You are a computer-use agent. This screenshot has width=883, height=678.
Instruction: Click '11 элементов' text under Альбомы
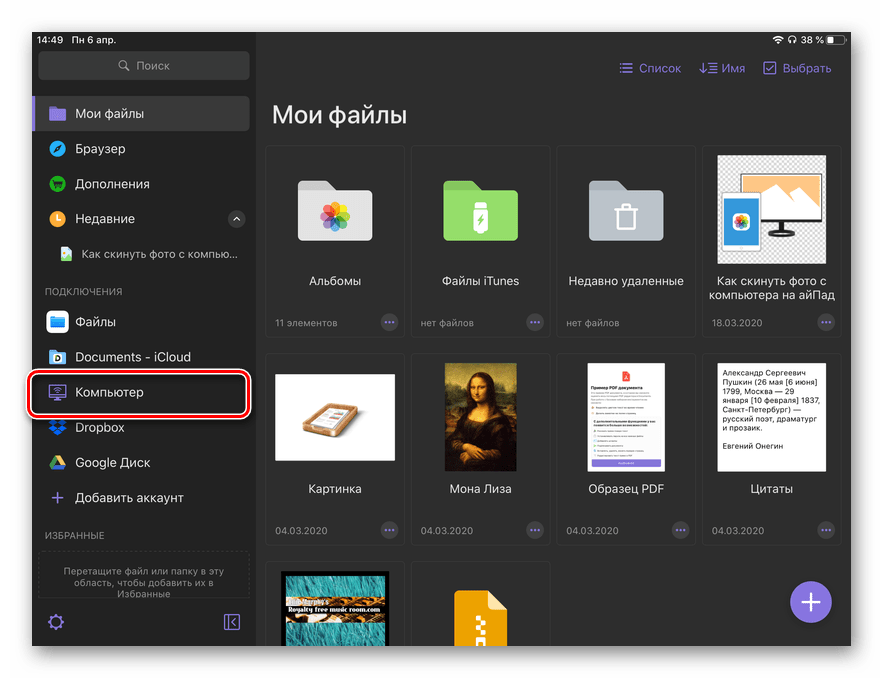[306, 323]
